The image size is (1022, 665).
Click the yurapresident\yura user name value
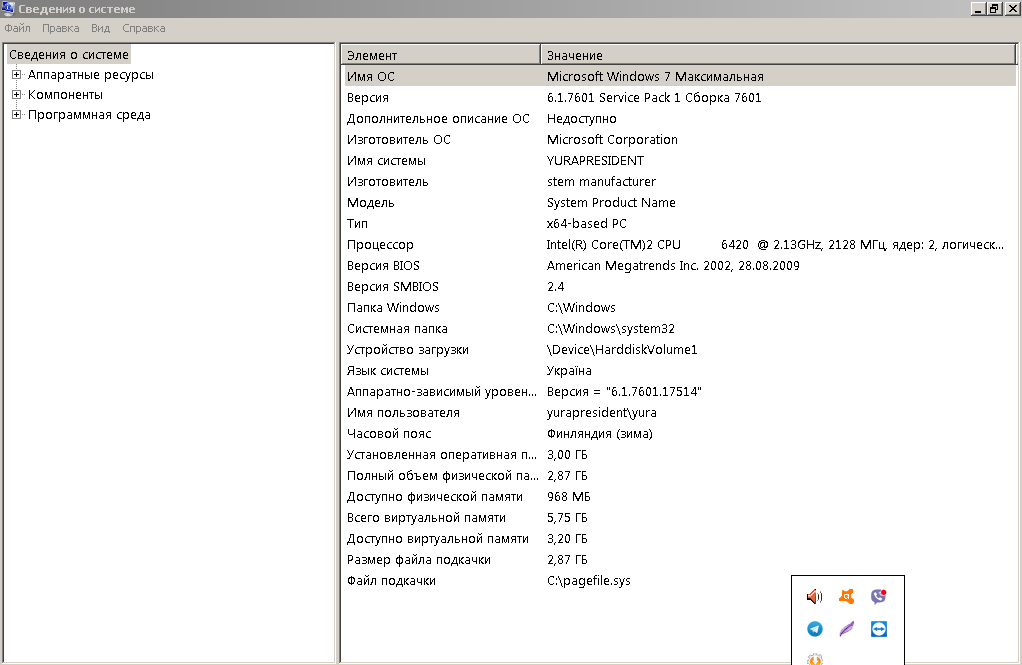(x=602, y=413)
